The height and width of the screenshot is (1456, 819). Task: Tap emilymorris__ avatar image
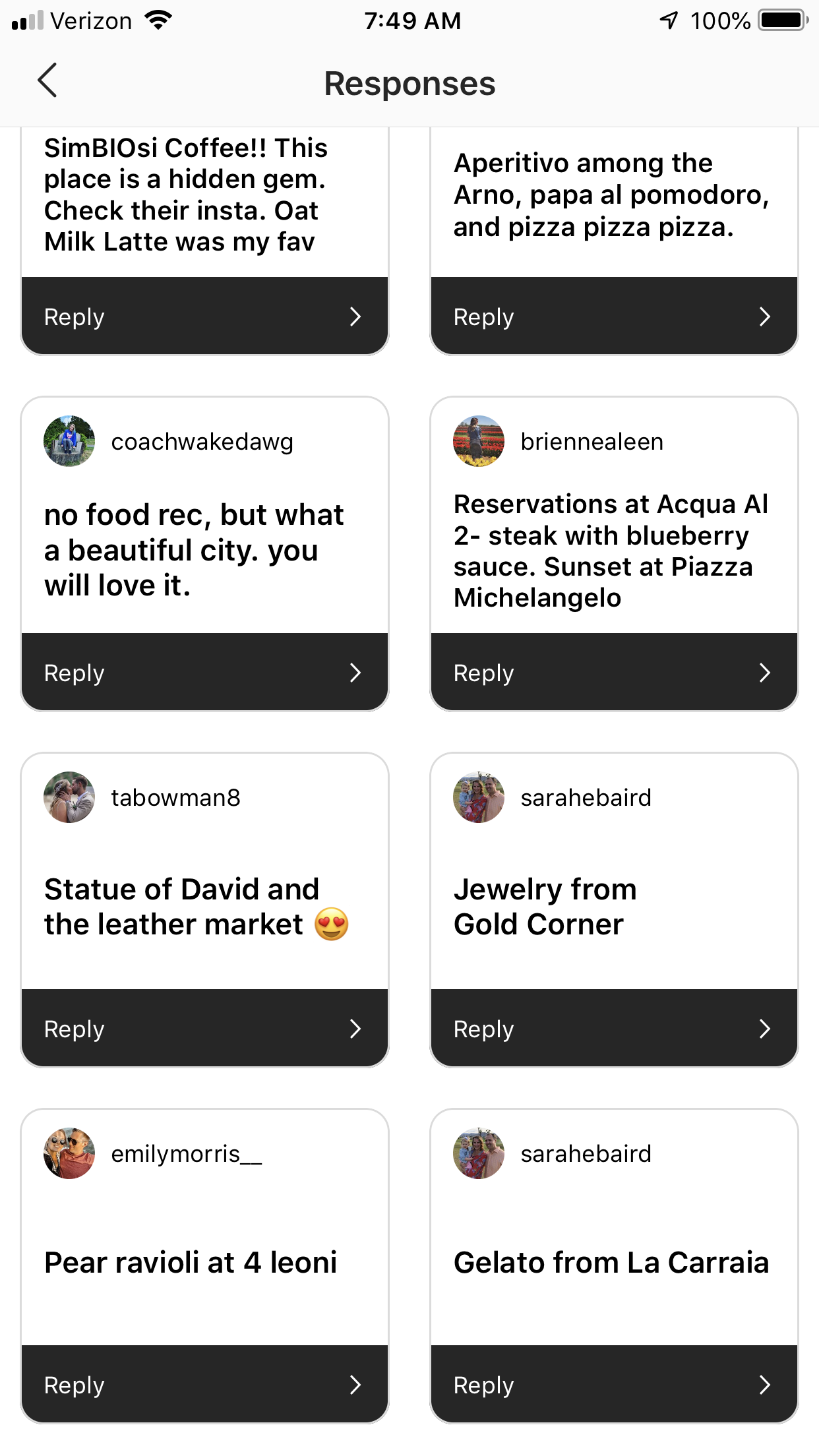click(69, 1153)
